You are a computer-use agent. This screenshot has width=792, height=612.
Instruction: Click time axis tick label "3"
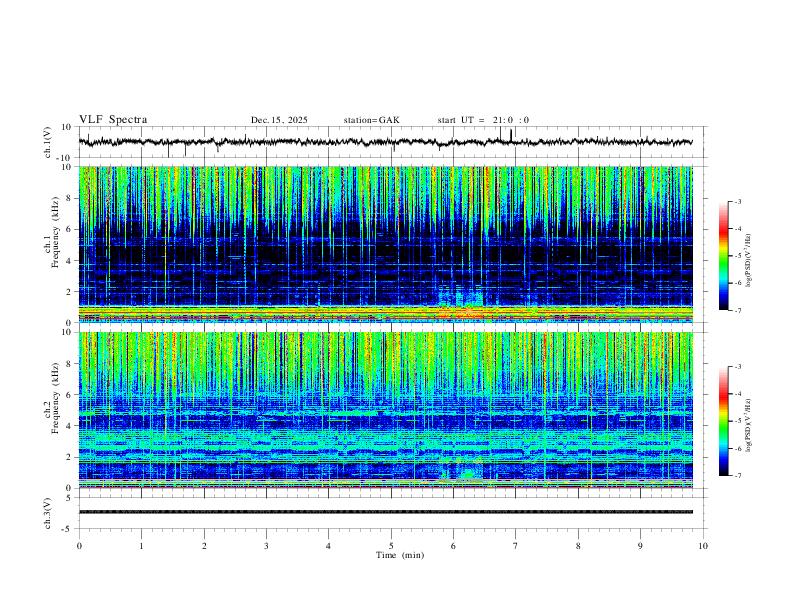(266, 546)
